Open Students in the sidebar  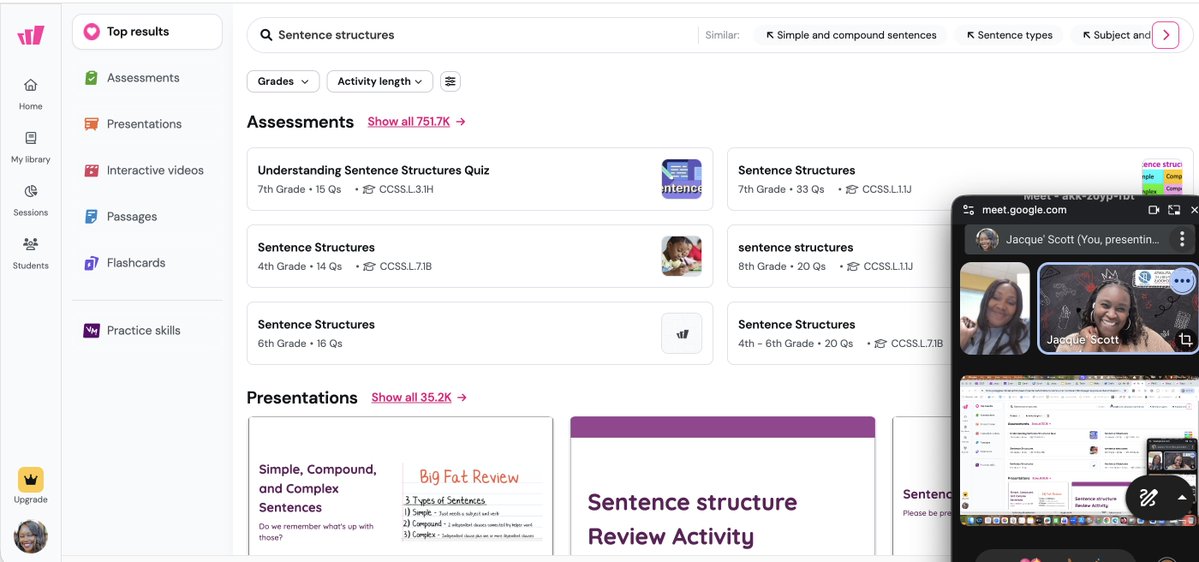click(31, 254)
